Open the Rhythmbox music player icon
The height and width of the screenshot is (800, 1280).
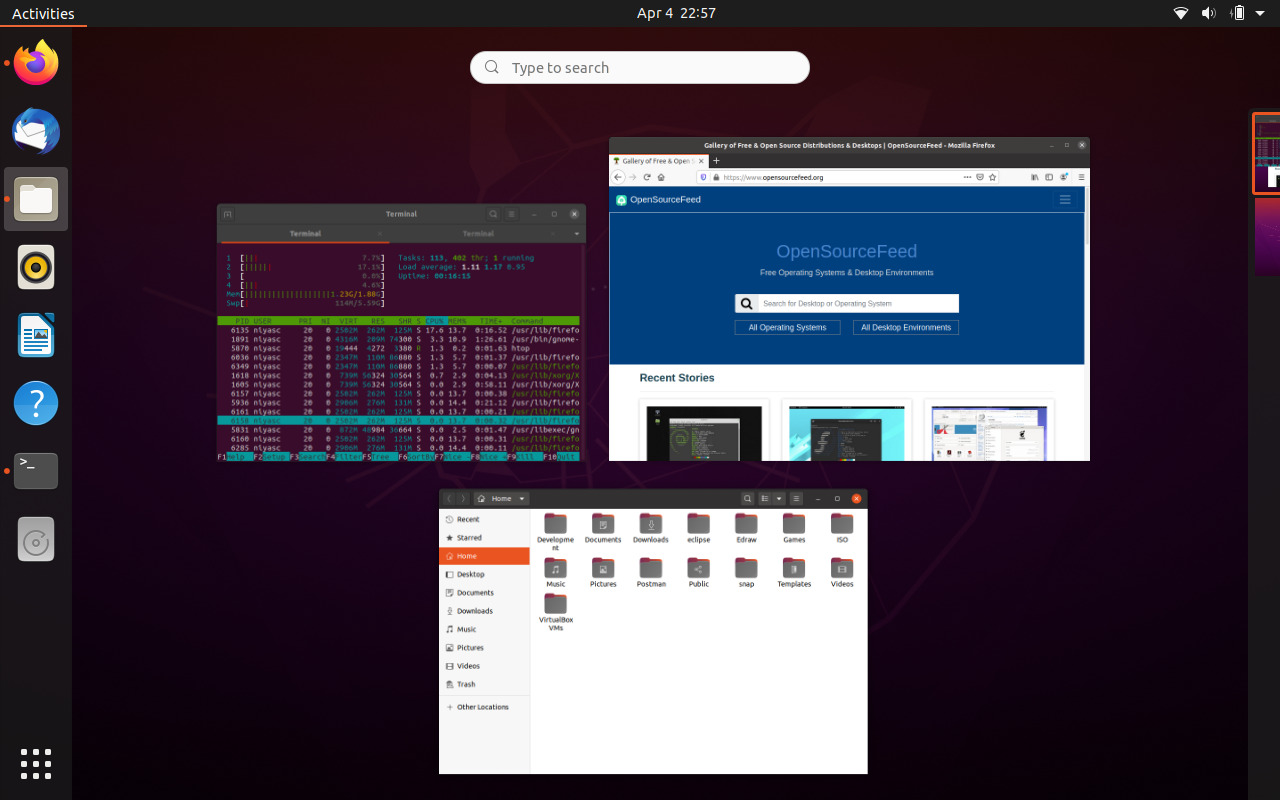click(35, 267)
